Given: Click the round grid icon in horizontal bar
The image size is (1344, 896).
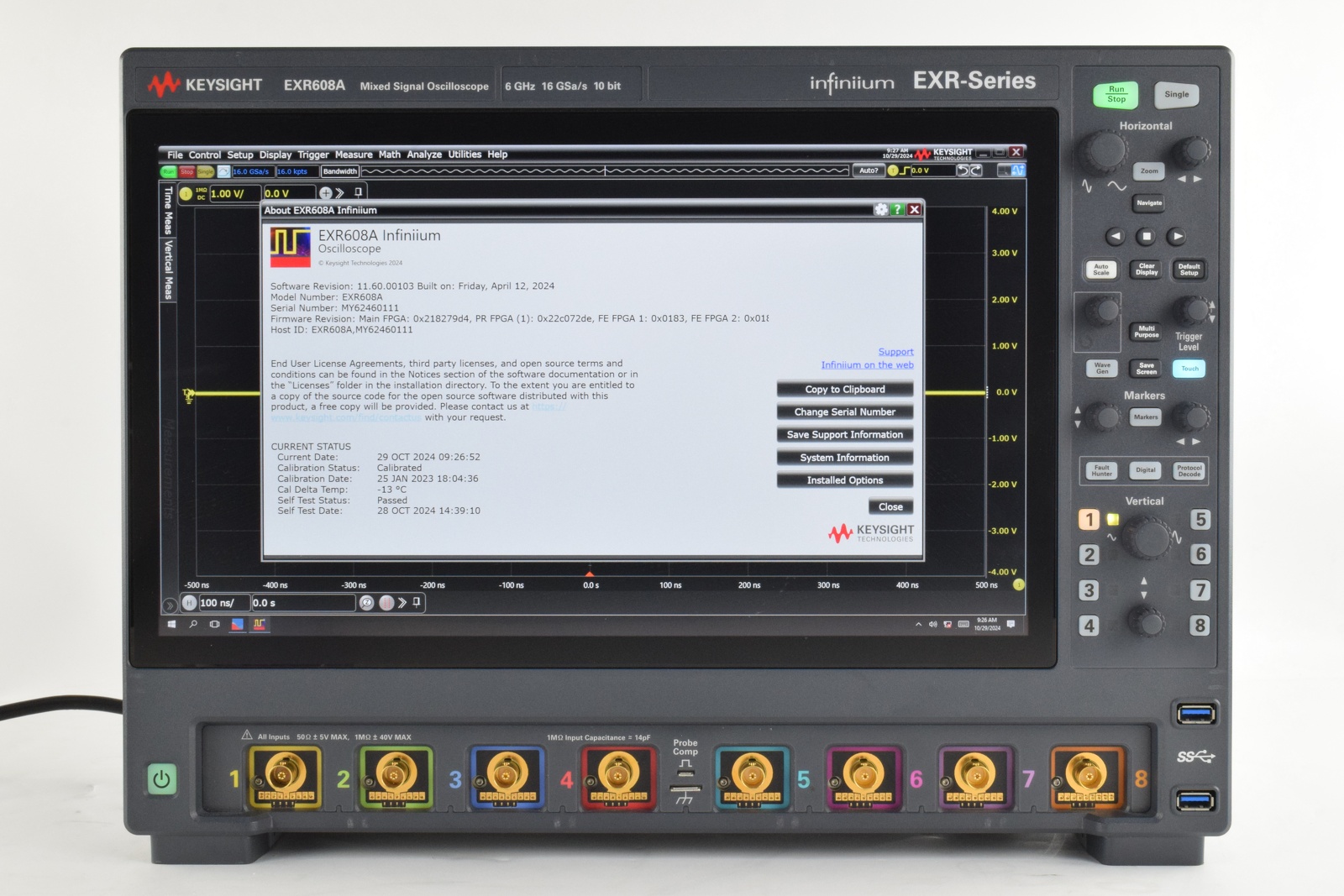Looking at the screenshot, I should [x=386, y=603].
